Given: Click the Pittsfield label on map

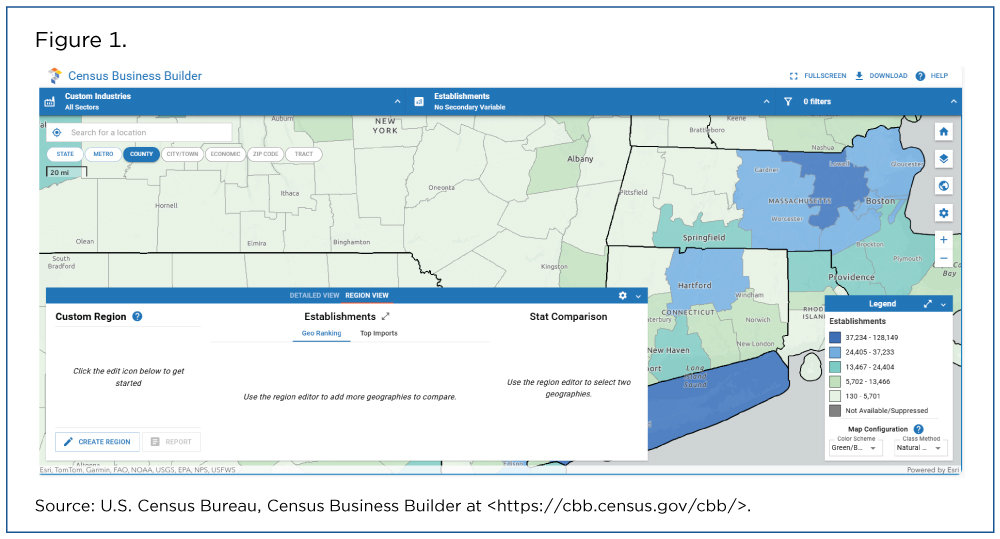Looking at the screenshot, I should pos(633,192).
